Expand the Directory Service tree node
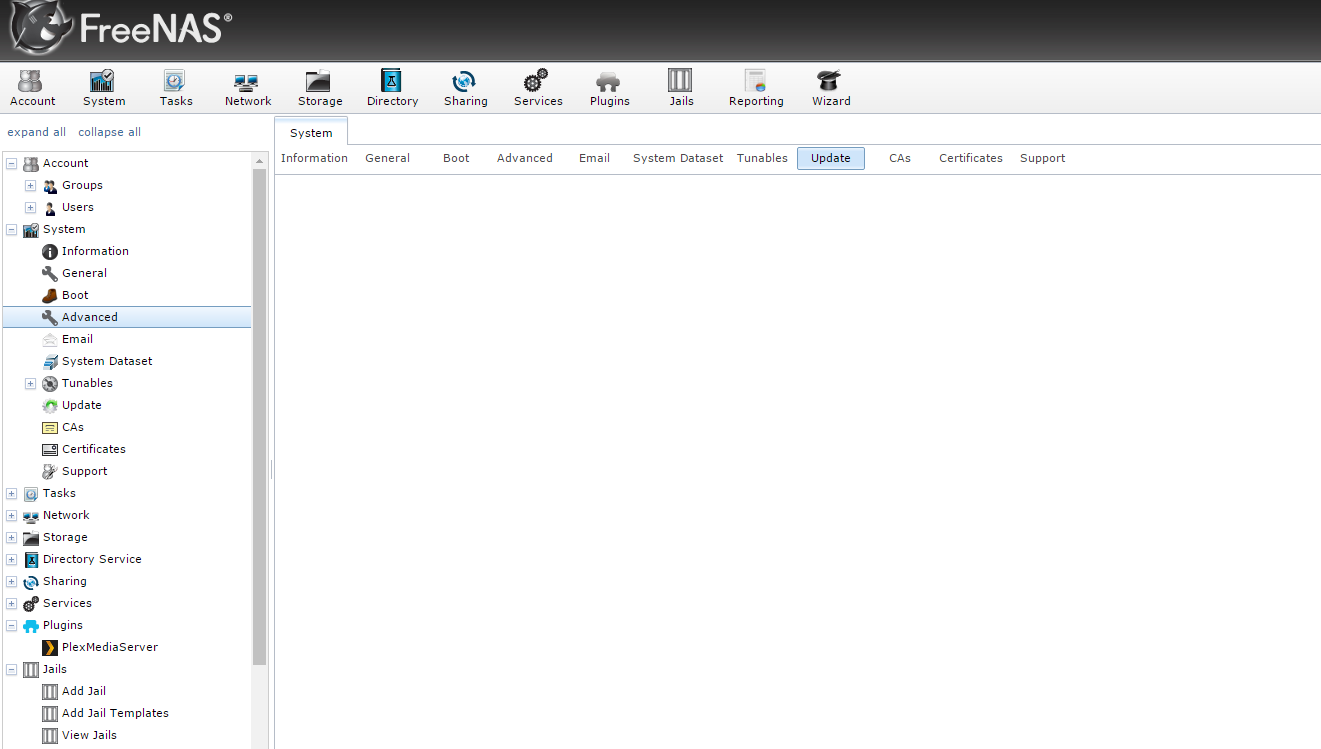Viewport: 1321px width, 749px height. pyautogui.click(x=12, y=560)
